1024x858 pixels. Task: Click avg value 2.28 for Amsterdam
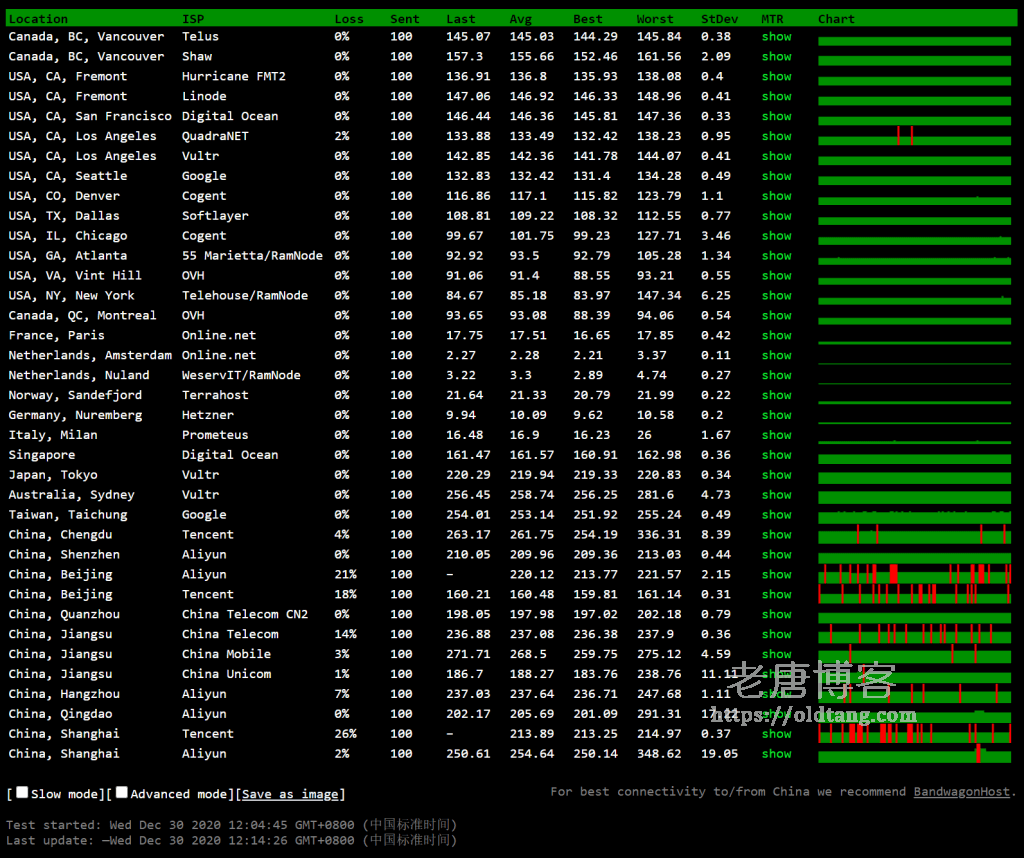[x=524, y=355]
